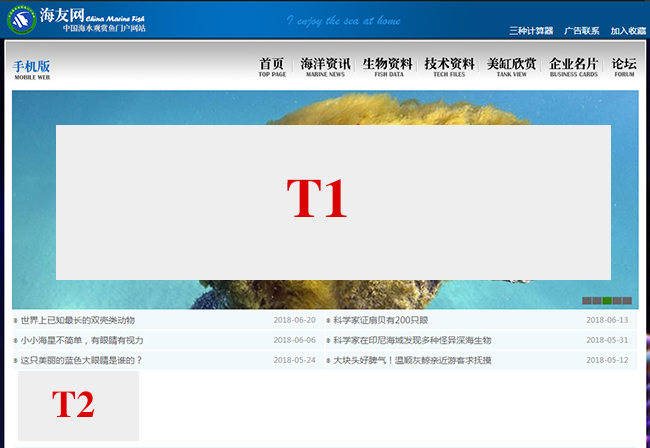This screenshot has width=650, height=448.
Task: Switch to 手机版 mobile web version
Action: [x=31, y=69]
